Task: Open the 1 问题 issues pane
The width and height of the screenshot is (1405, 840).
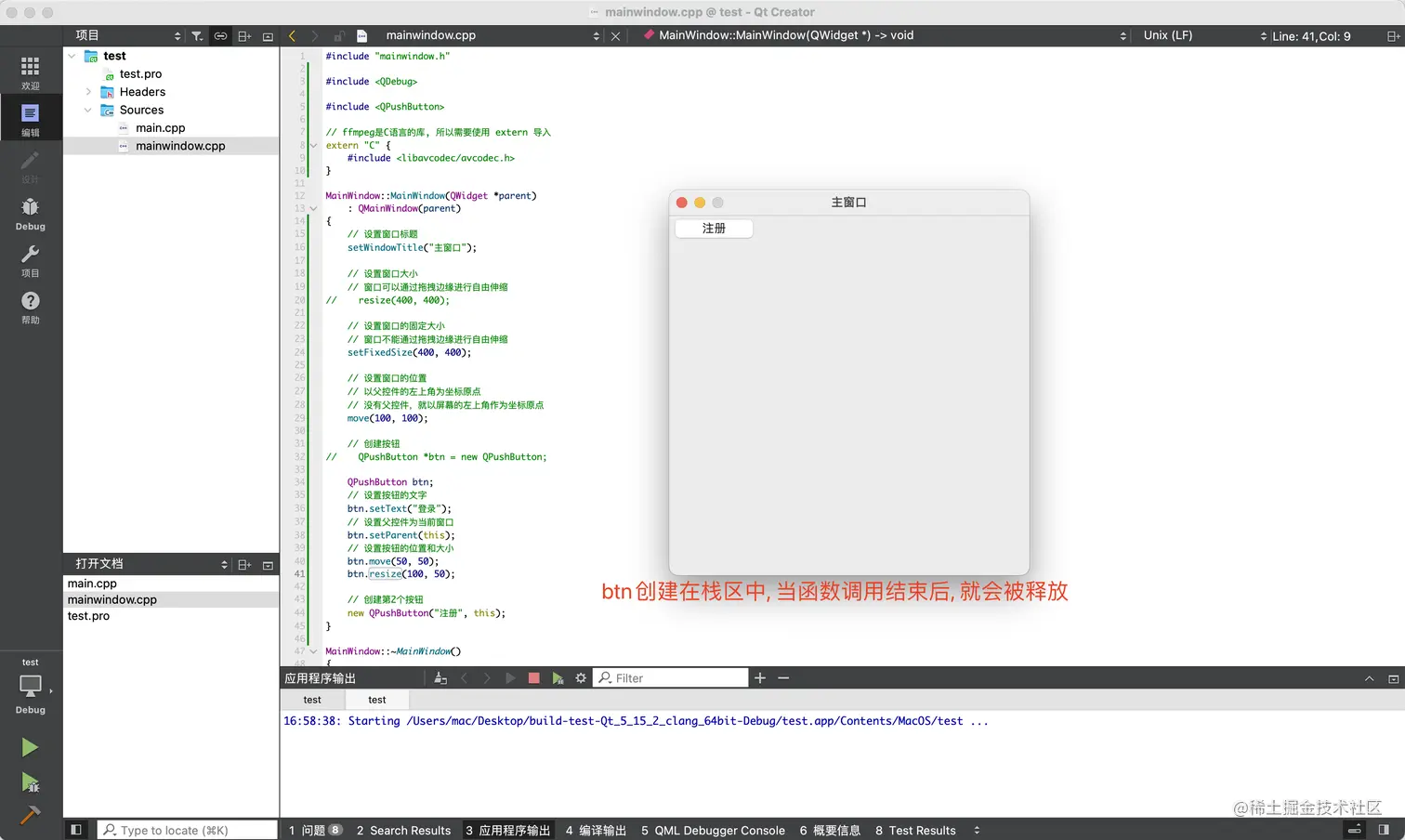Action: point(315,830)
